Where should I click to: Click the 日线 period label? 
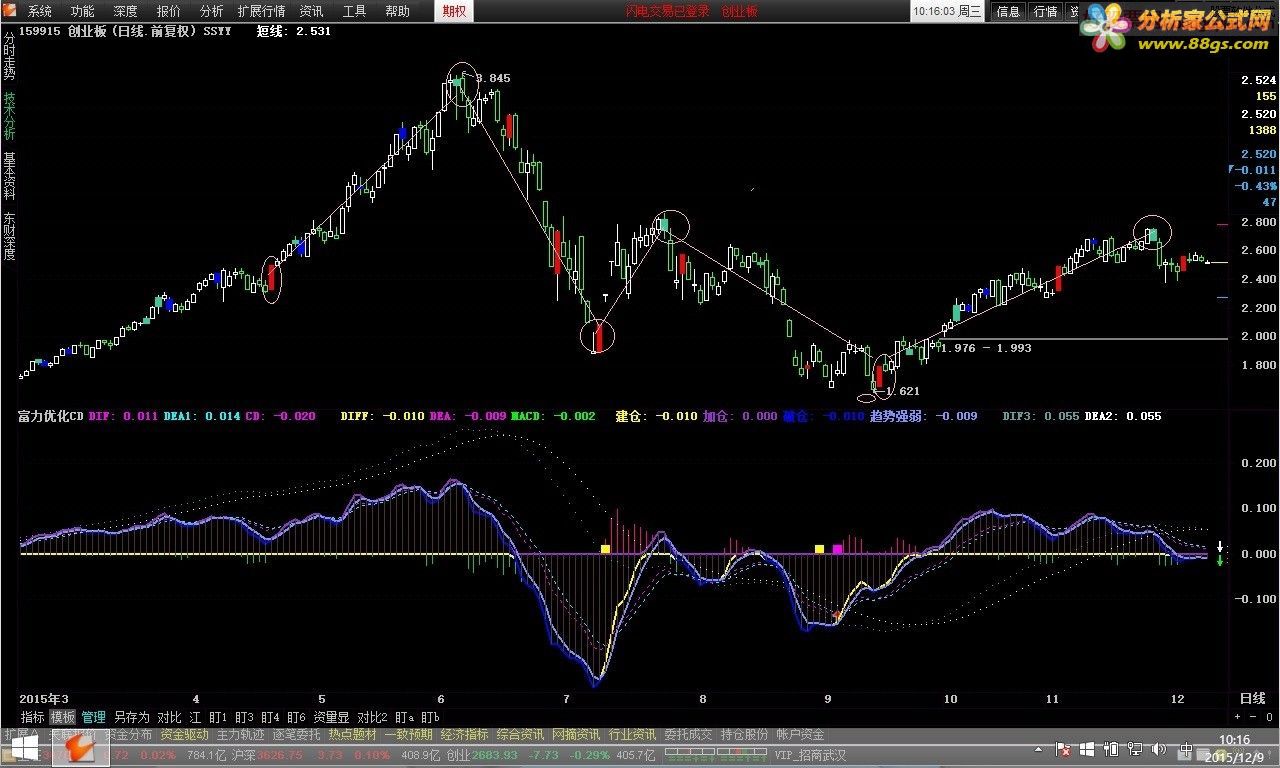click(1252, 698)
